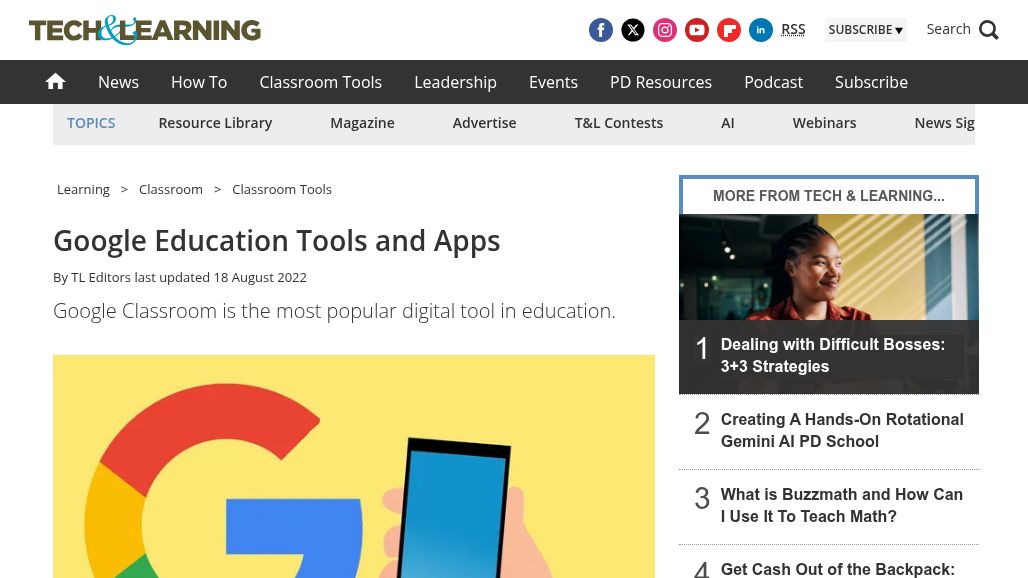Image resolution: width=1028 pixels, height=578 pixels.
Task: Click the TOPICS label
Action: click(x=91, y=123)
